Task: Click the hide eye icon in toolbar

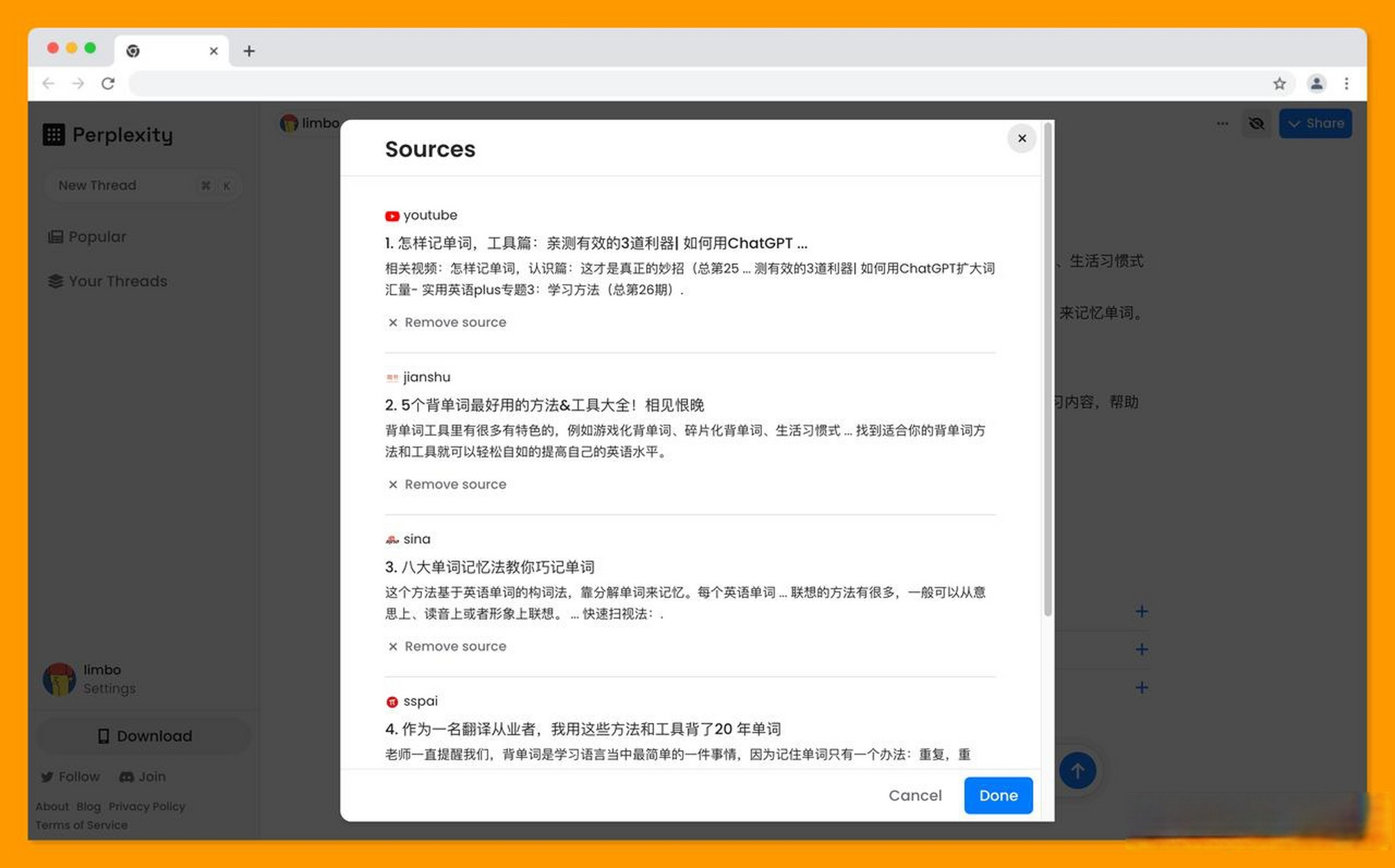Action: (x=1256, y=122)
